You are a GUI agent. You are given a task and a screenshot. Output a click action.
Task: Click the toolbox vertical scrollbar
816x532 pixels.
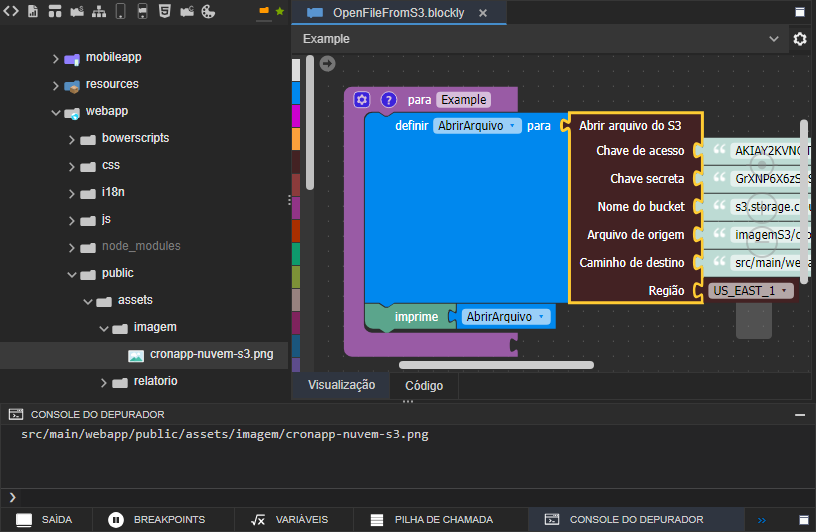pyautogui.click(x=310, y=123)
